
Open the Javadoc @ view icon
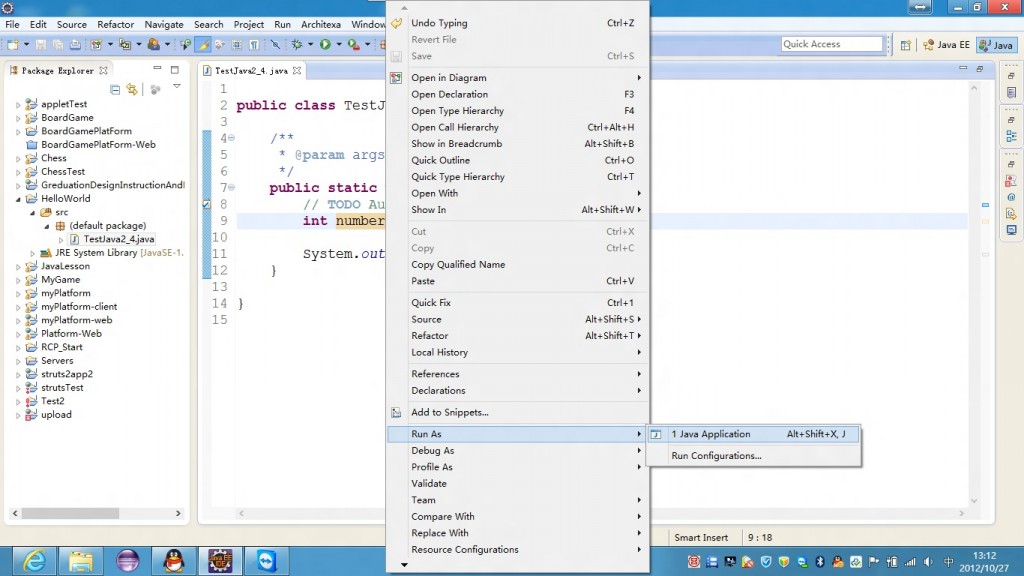point(1011,197)
